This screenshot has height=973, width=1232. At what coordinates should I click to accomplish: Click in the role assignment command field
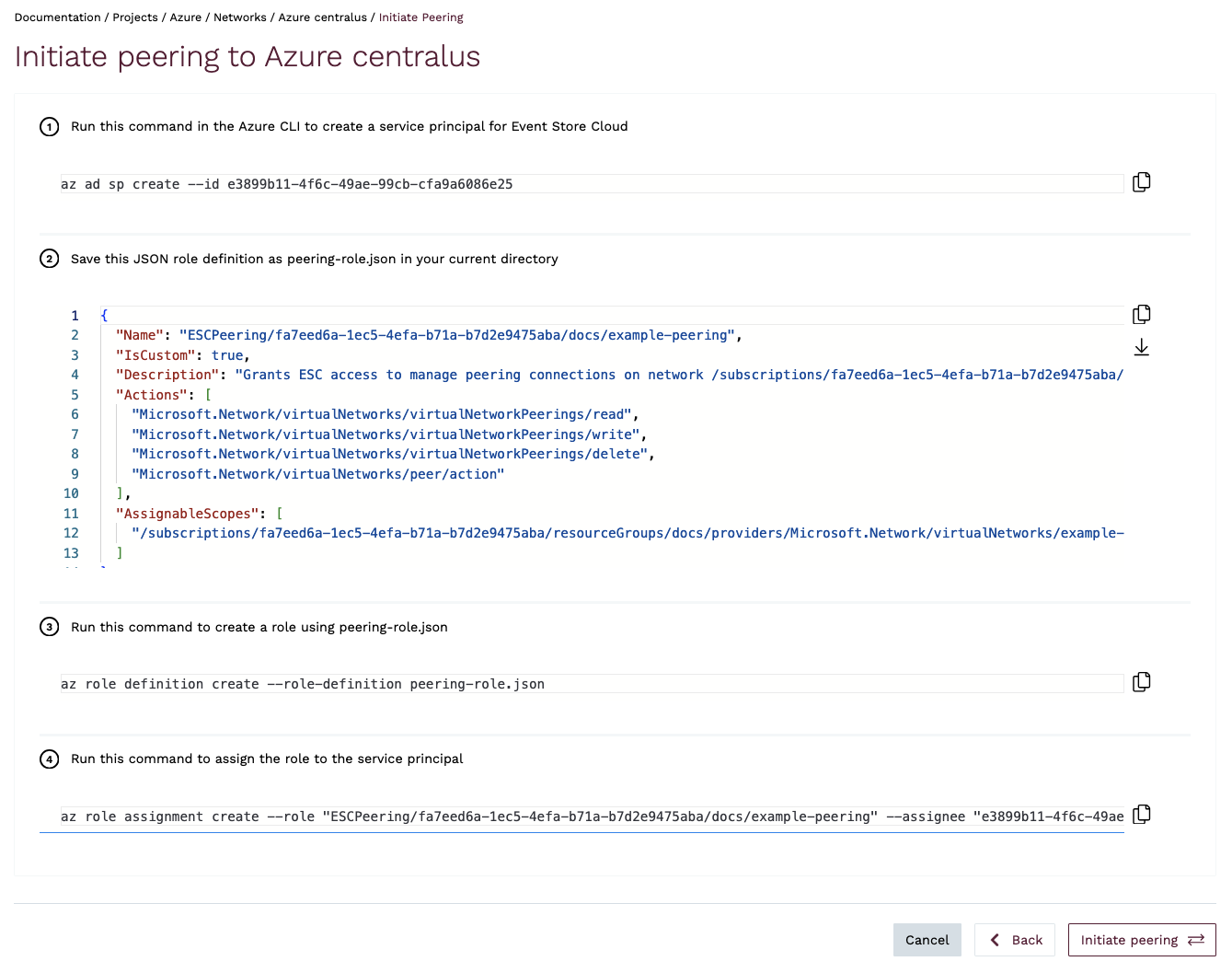click(x=589, y=817)
